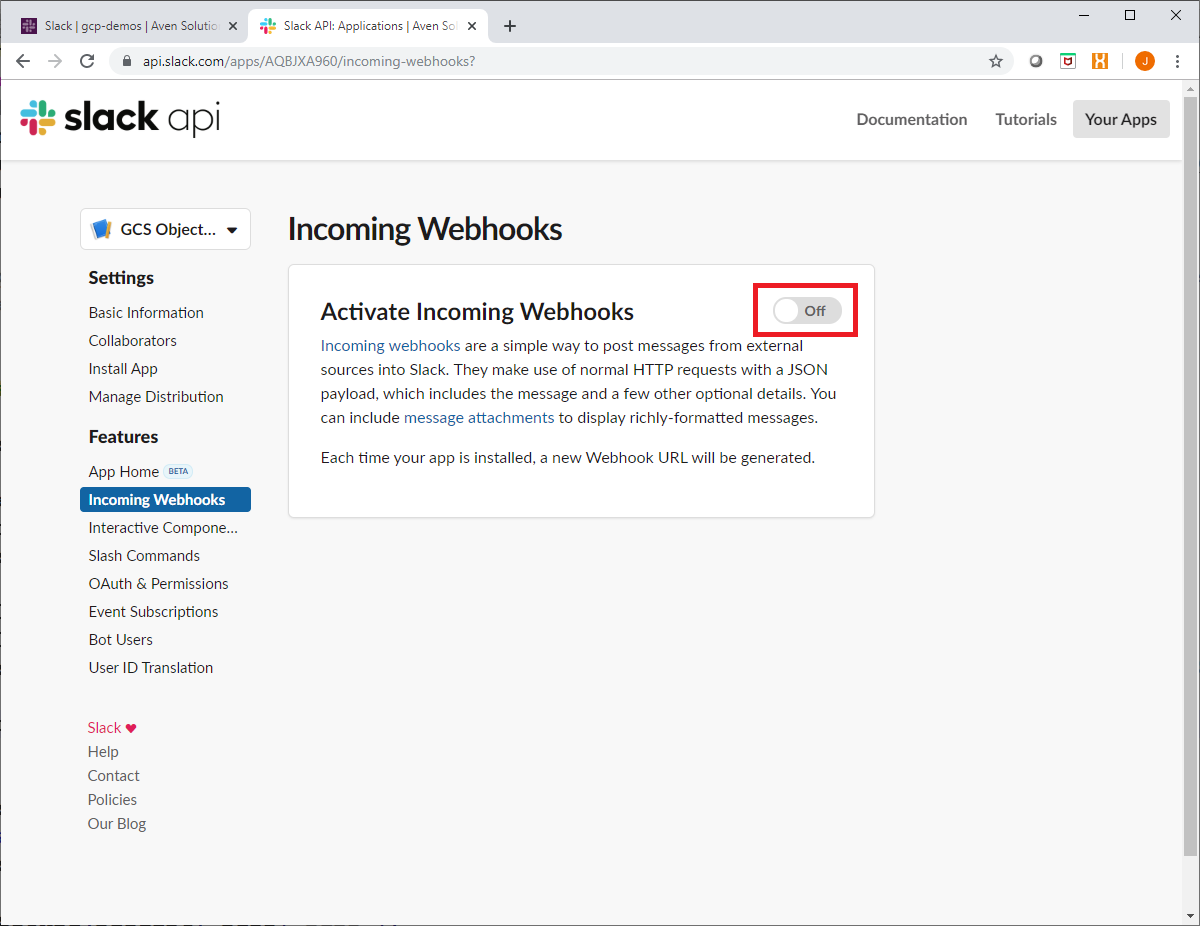Image resolution: width=1200 pixels, height=926 pixels.
Task: Open Your Apps in the top nav
Action: coord(1121,119)
